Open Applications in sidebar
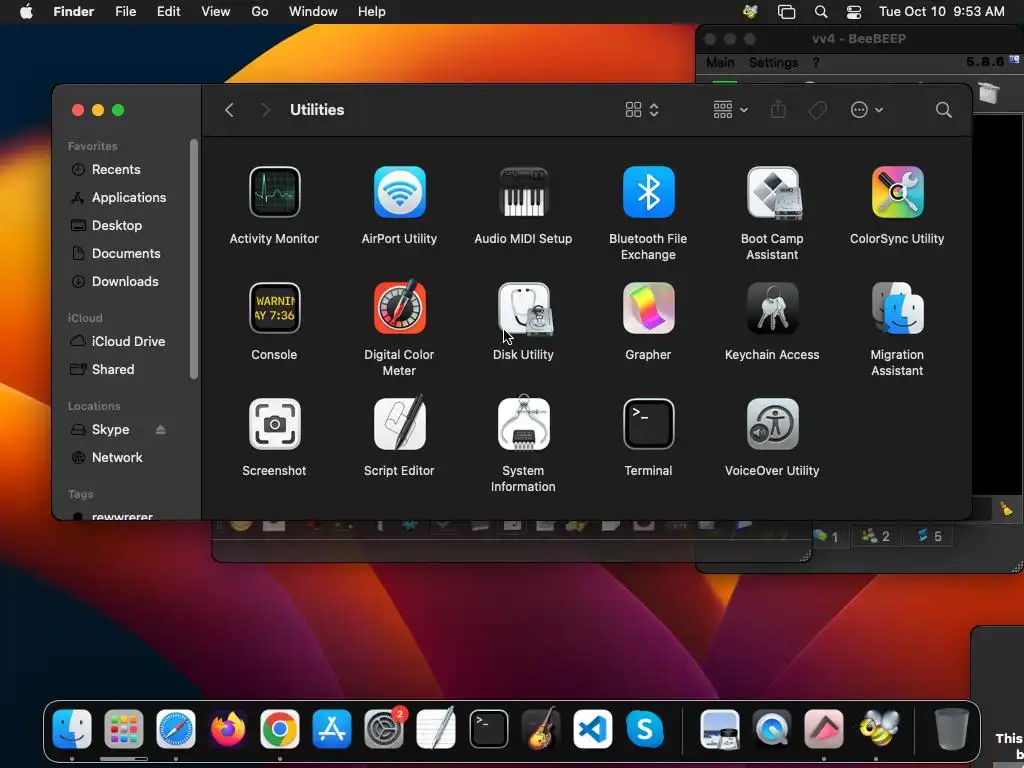The image size is (1024, 768). coord(127,197)
